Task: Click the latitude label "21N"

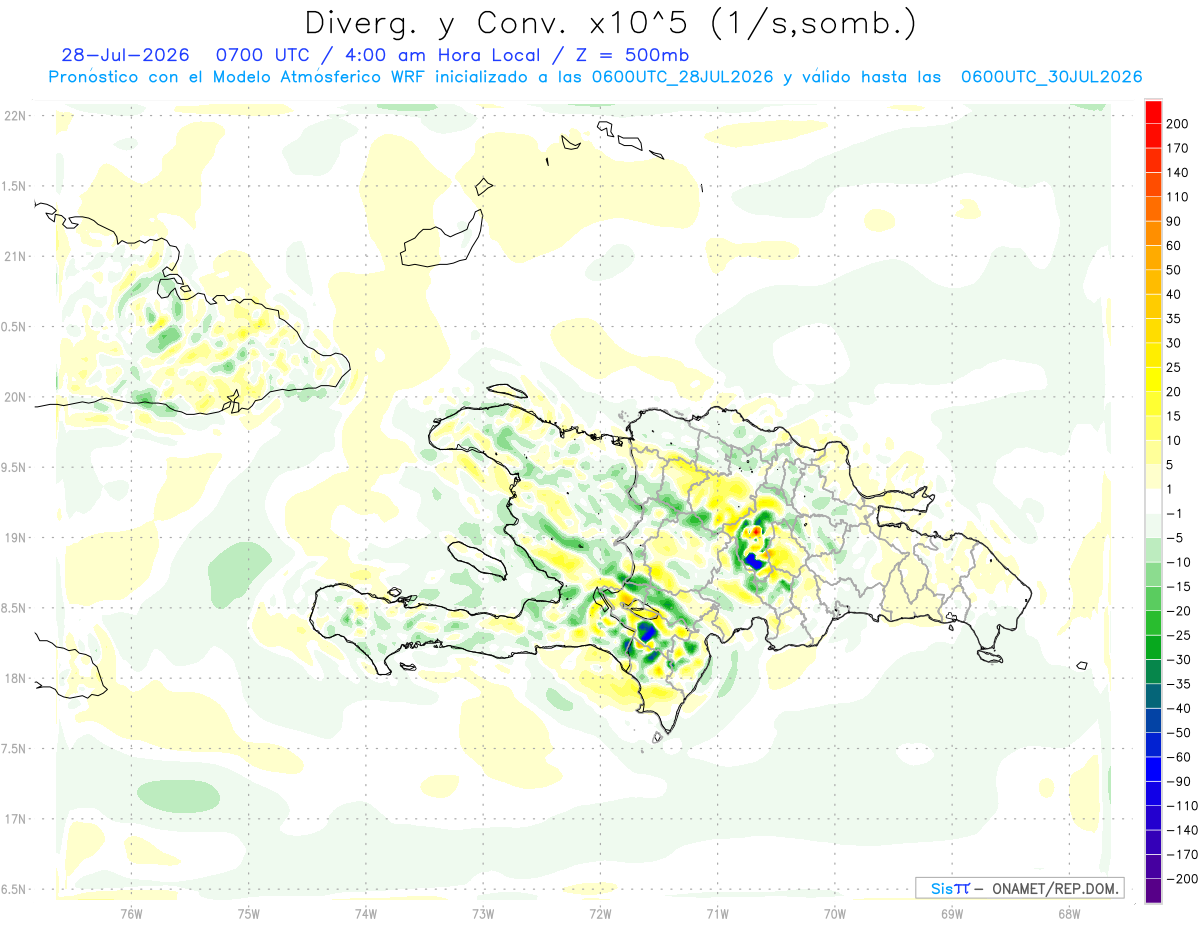Action: coord(17,256)
